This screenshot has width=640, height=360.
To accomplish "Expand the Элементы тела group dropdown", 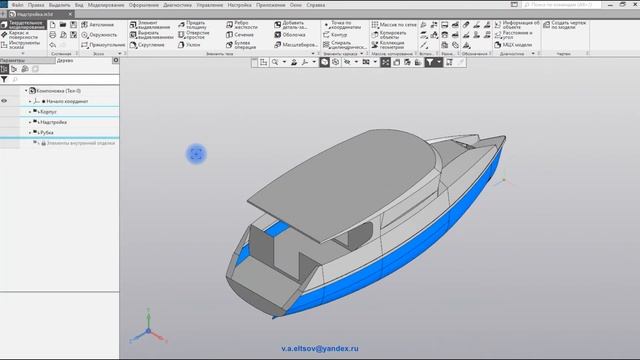I will (313, 54).
